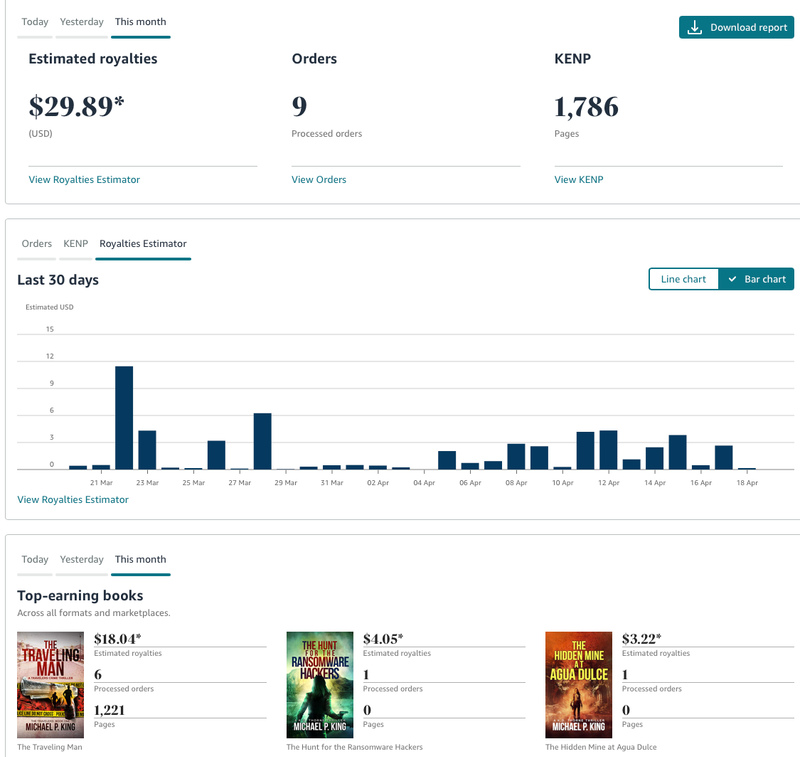The image size is (800, 757).
Task: Open The Hunt for the Ransomware Hackers cover
Action: [320, 685]
